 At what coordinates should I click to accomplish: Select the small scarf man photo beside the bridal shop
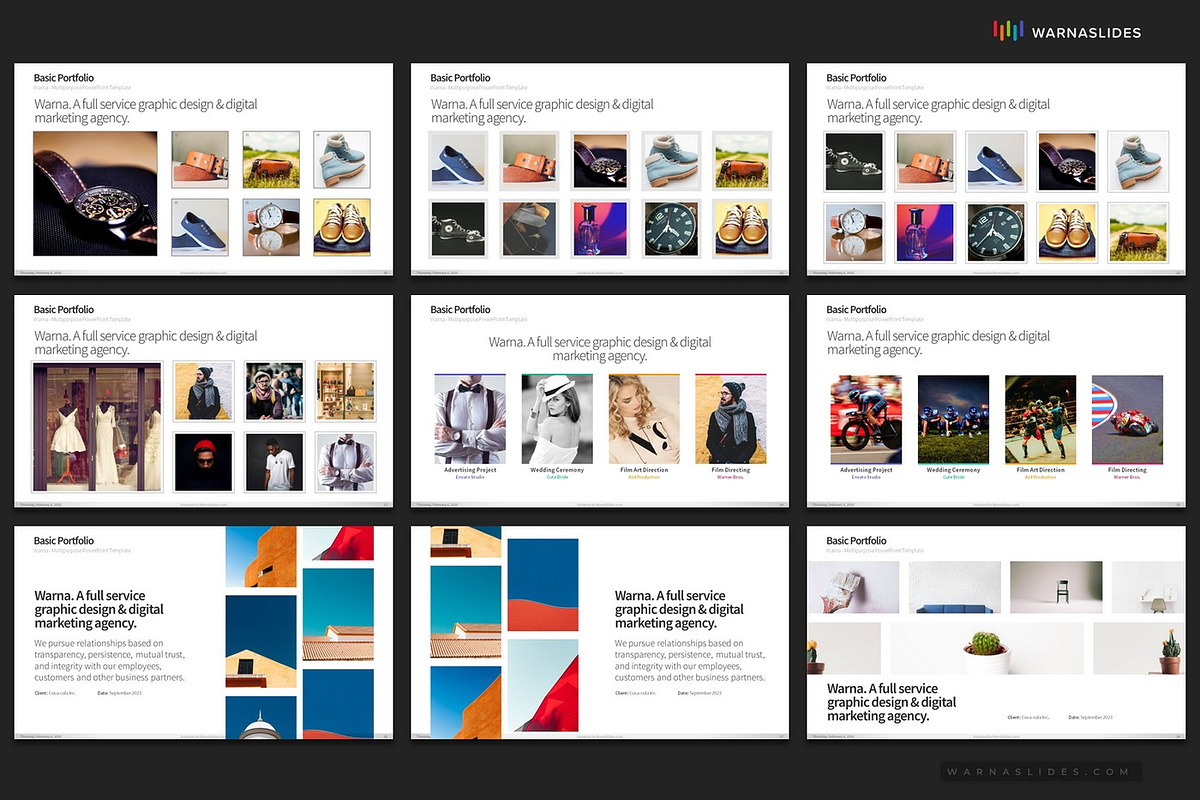(203, 391)
